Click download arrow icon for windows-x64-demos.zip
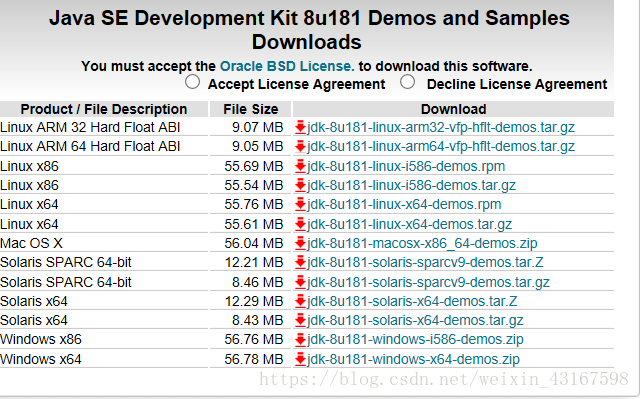640x399 pixels. [300, 359]
